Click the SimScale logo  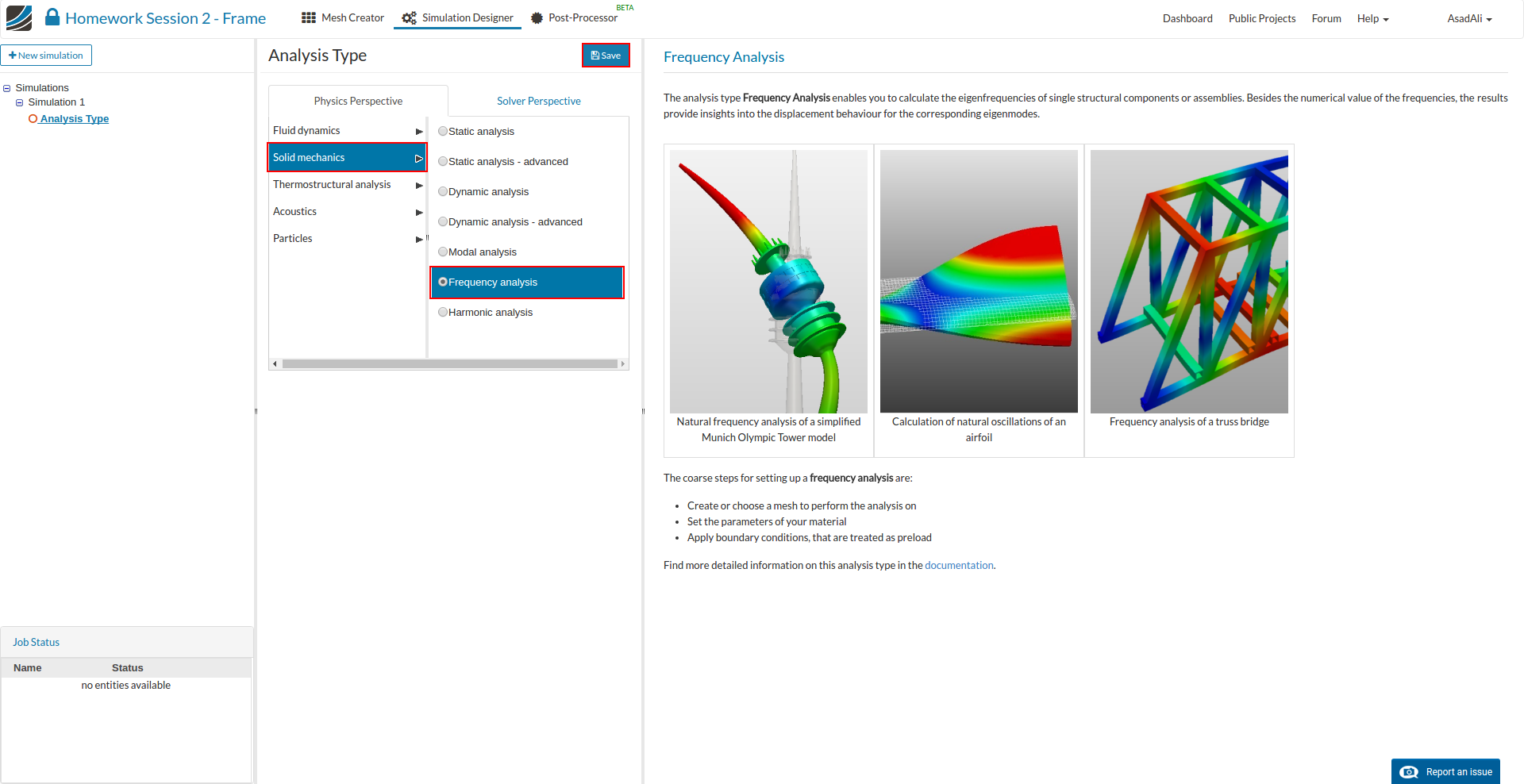pos(19,17)
